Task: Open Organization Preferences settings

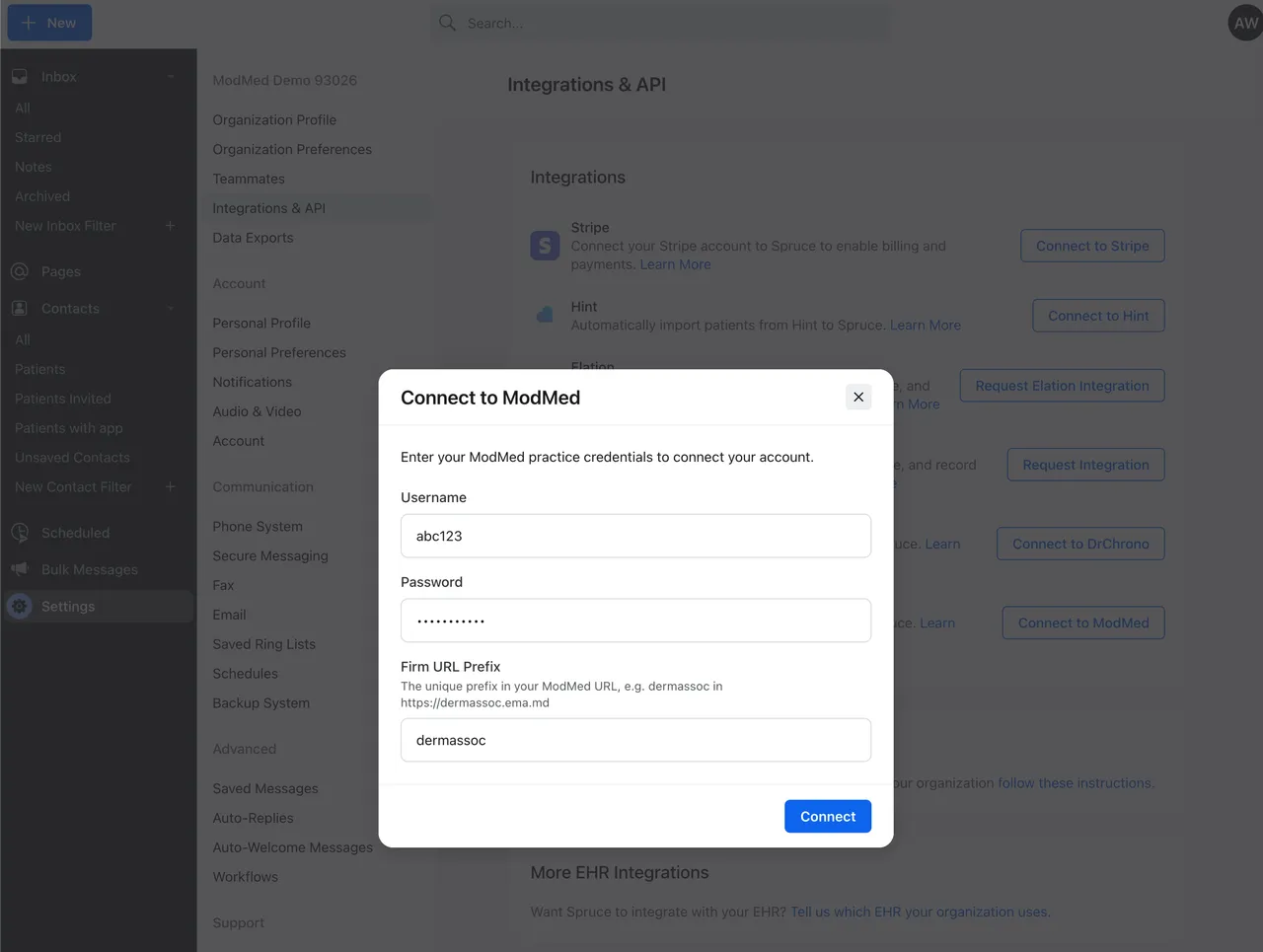Action: (292, 150)
